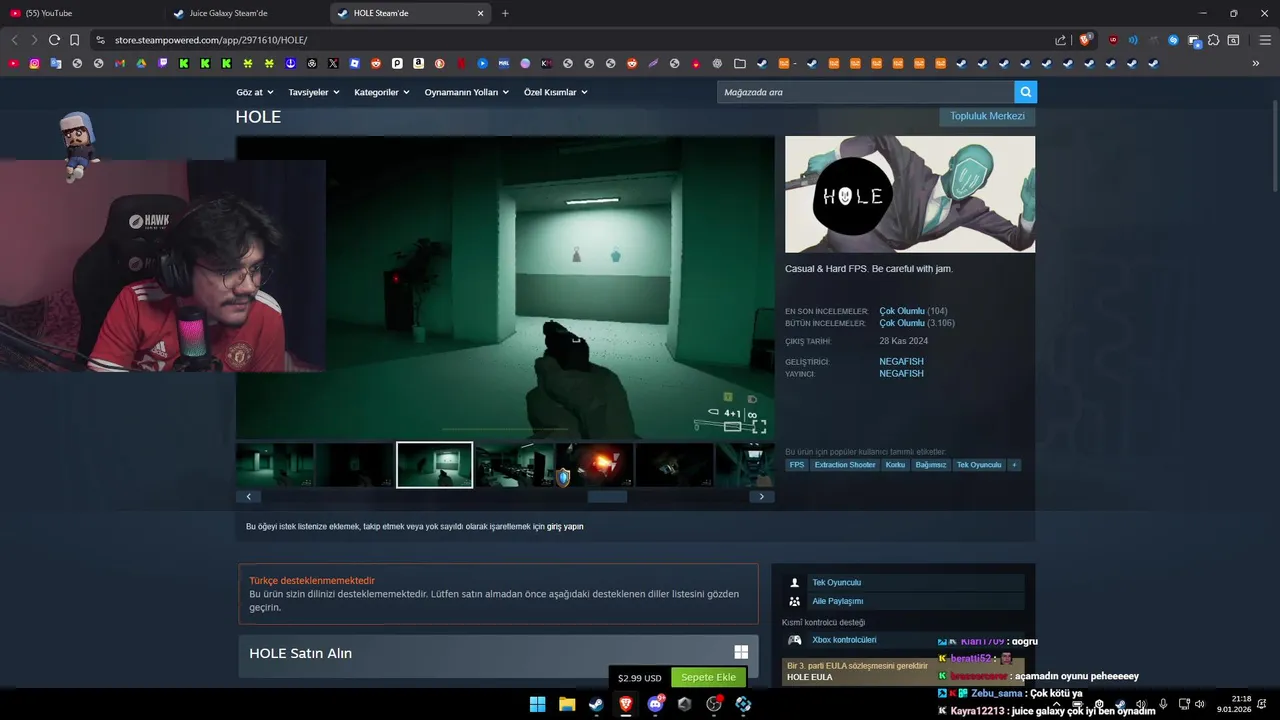Screen dimensions: 1280x720
Task: Open Steam from the taskbar
Action: pos(596,704)
